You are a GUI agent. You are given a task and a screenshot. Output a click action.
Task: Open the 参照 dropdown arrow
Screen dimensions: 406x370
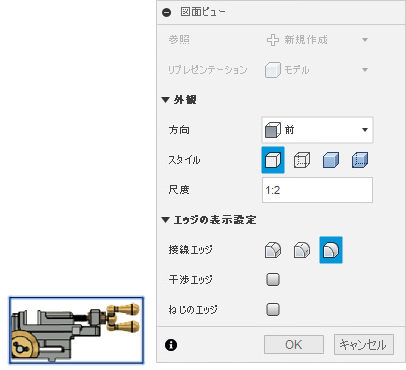(x=365, y=40)
